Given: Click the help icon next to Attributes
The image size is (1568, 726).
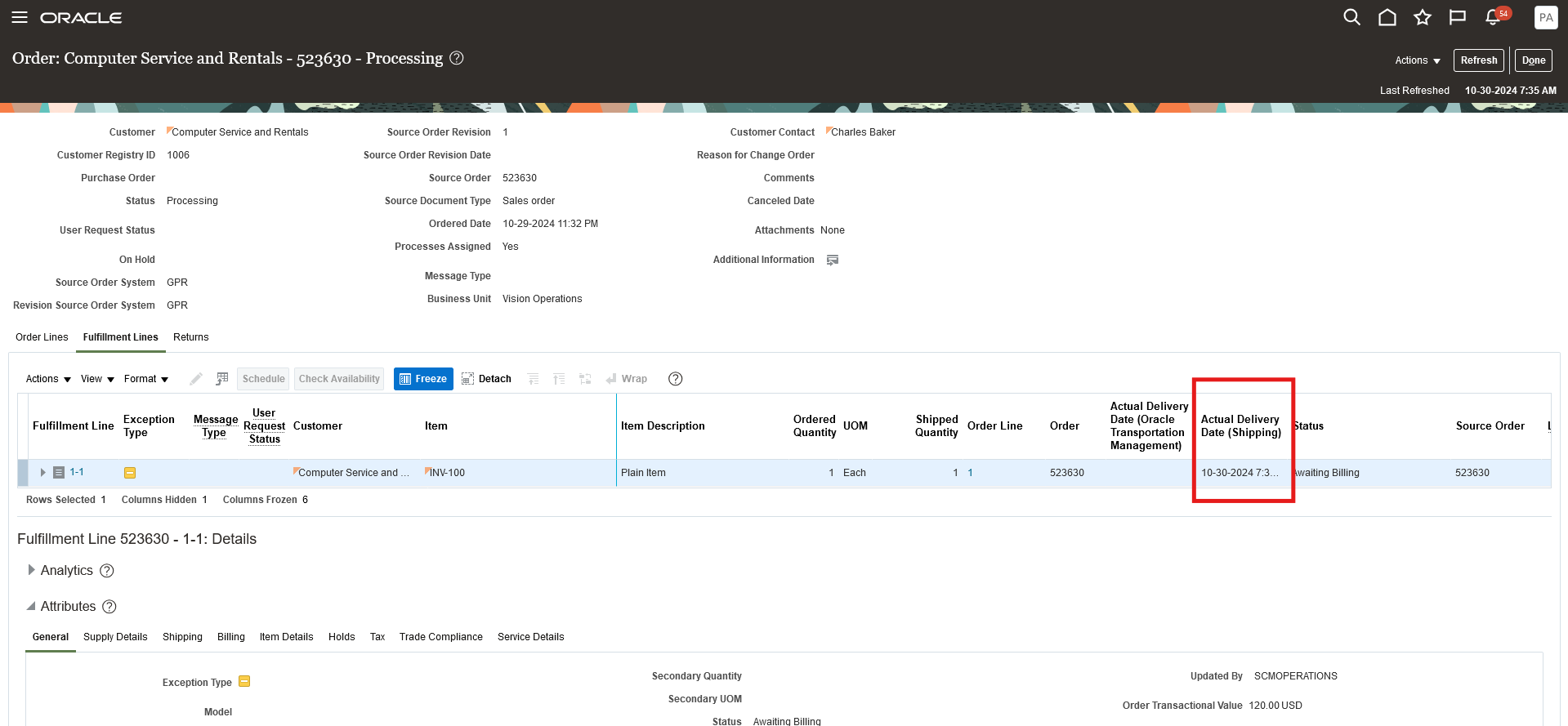Looking at the screenshot, I should pyautogui.click(x=109, y=607).
